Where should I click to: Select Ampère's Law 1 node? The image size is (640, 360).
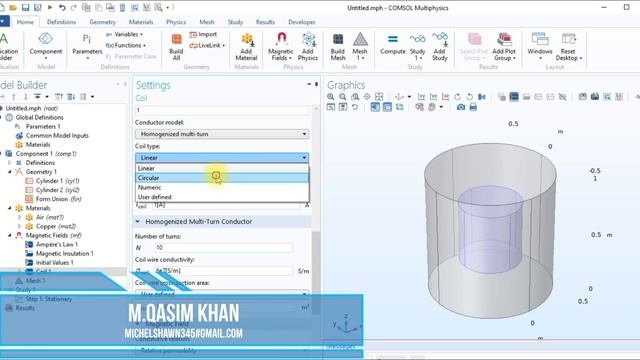(x=52, y=244)
